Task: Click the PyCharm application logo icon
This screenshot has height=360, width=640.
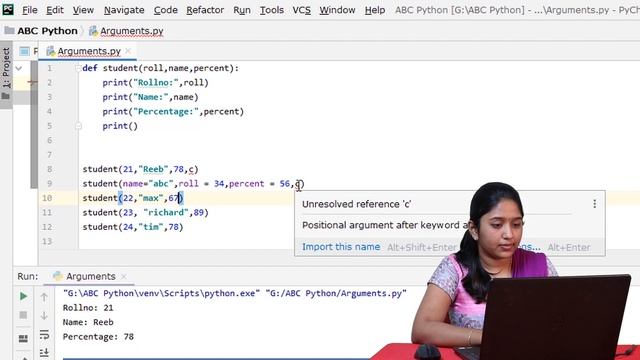Action: coord(8,9)
